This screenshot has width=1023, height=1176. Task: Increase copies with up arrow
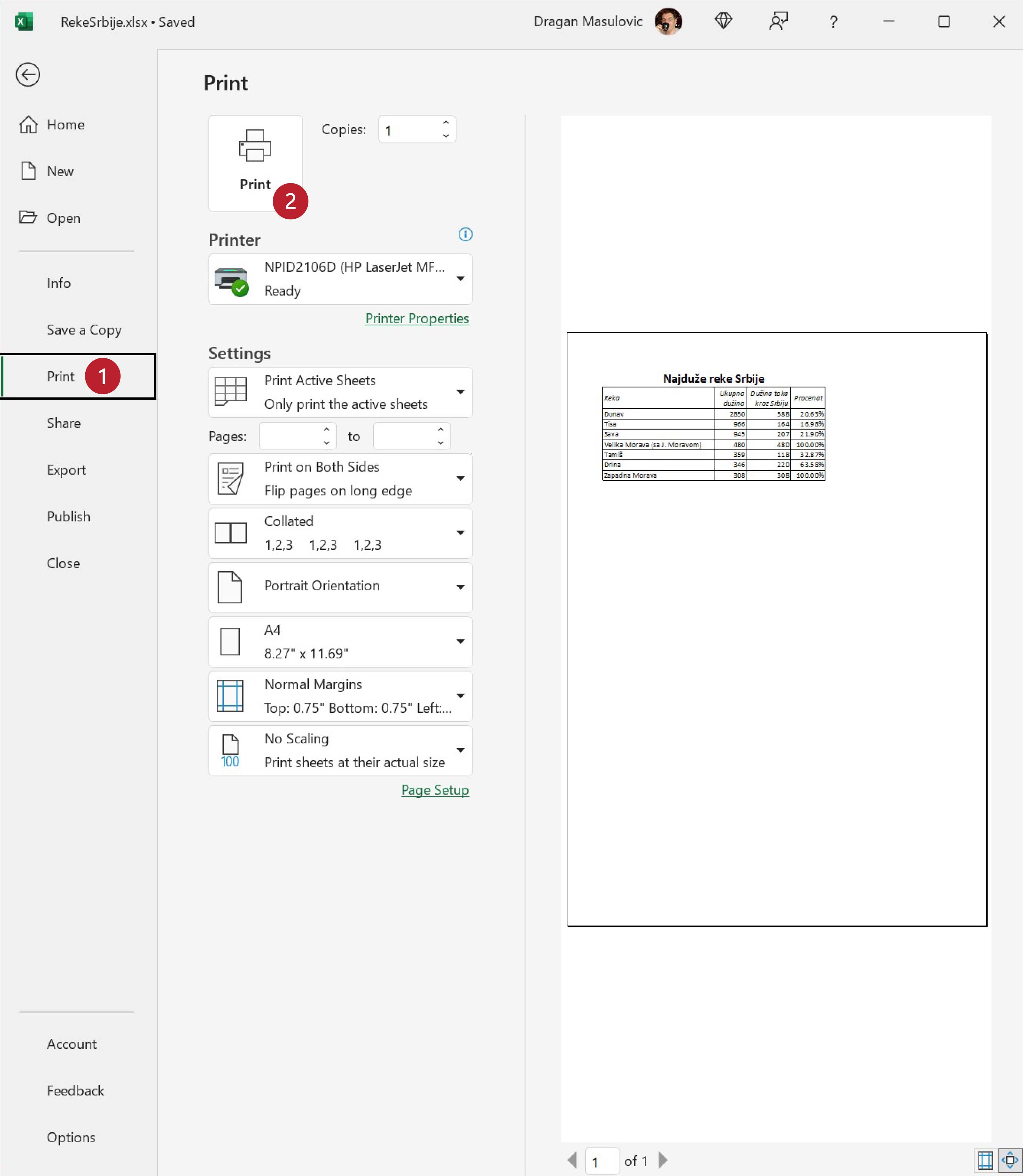[446, 123]
